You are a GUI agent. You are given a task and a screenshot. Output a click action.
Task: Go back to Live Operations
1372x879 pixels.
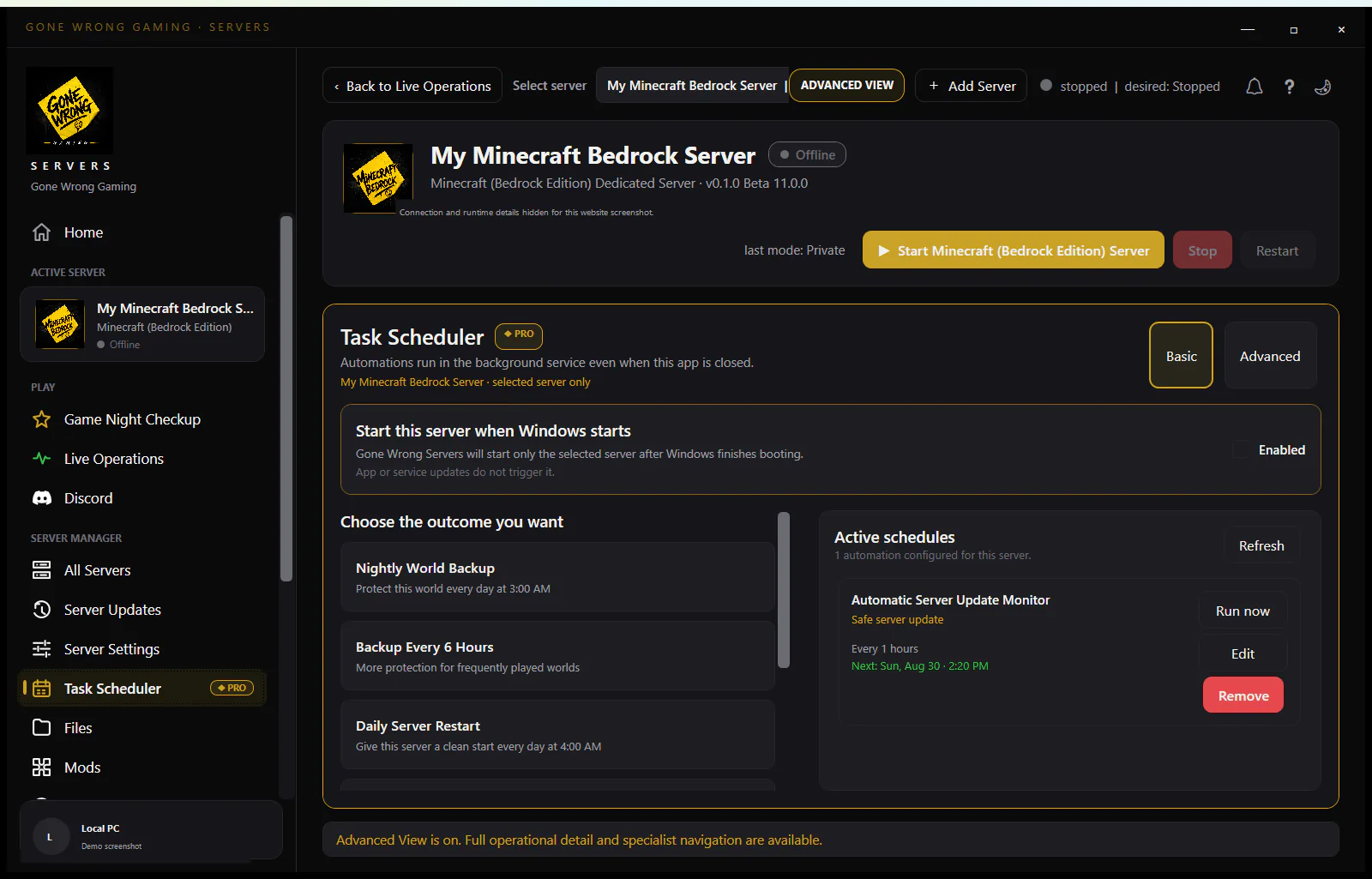pos(412,86)
